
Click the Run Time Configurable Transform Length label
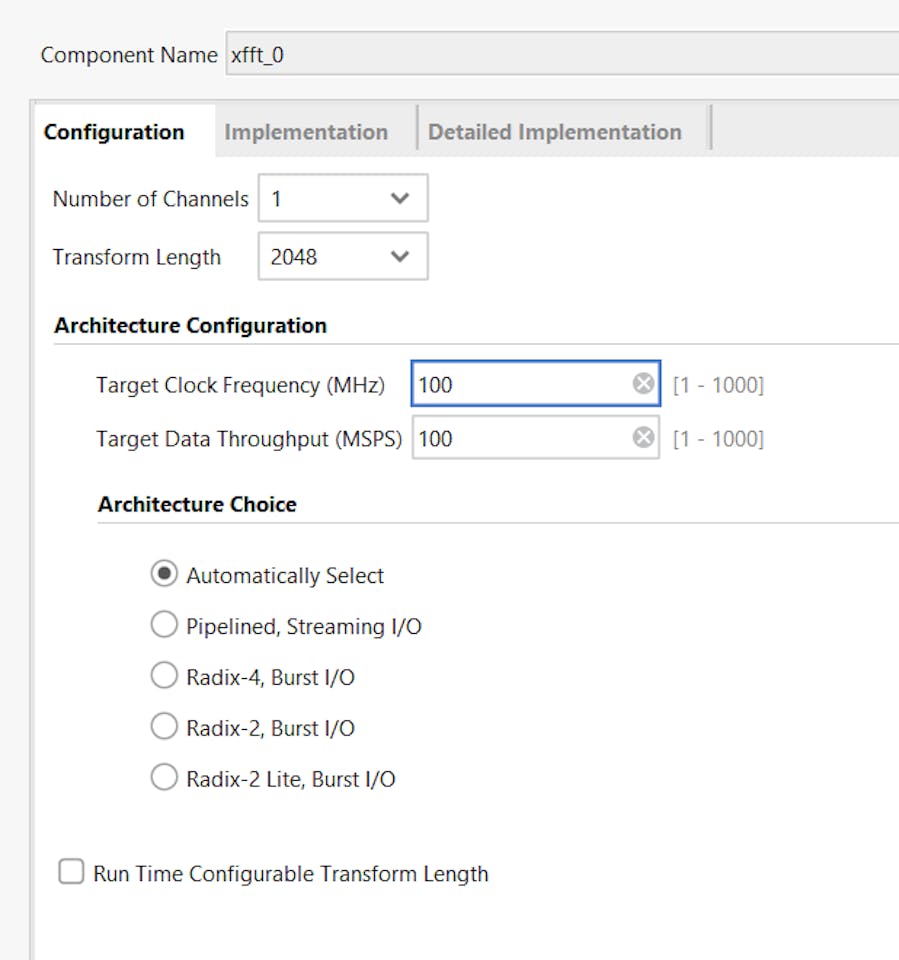click(x=291, y=874)
